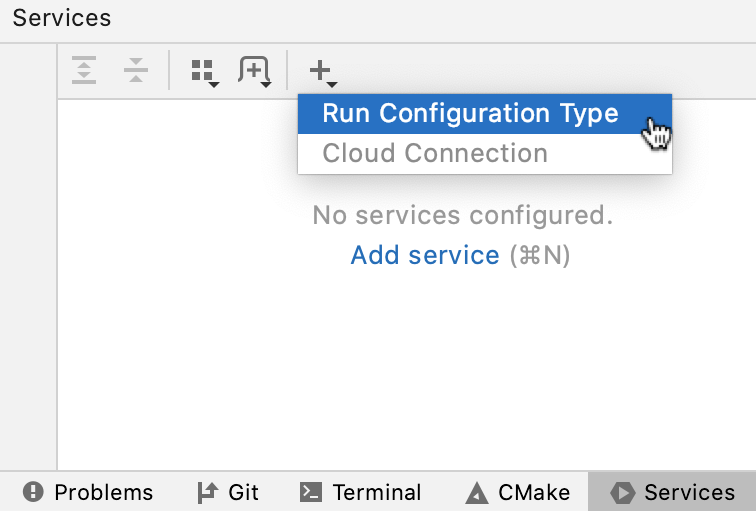The height and width of the screenshot is (511, 756).
Task: Open the Terminal tool window tab
Action: pos(362,492)
